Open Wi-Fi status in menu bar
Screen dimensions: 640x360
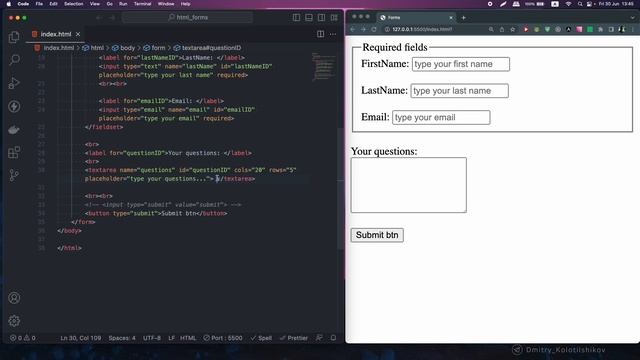pyautogui.click(x=568, y=4)
